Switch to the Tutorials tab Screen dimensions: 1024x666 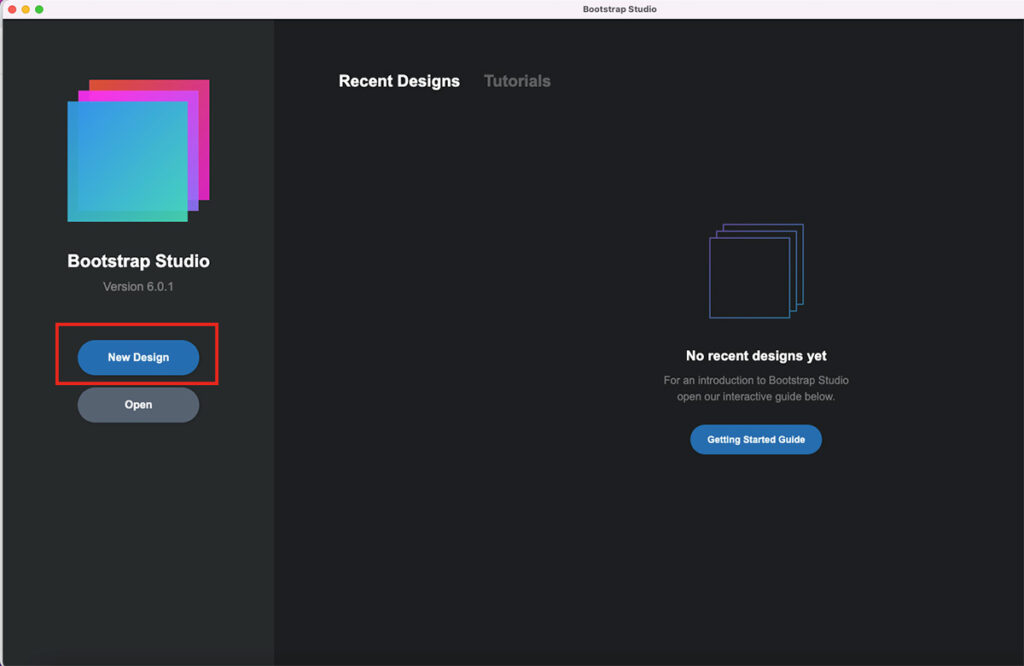point(517,81)
